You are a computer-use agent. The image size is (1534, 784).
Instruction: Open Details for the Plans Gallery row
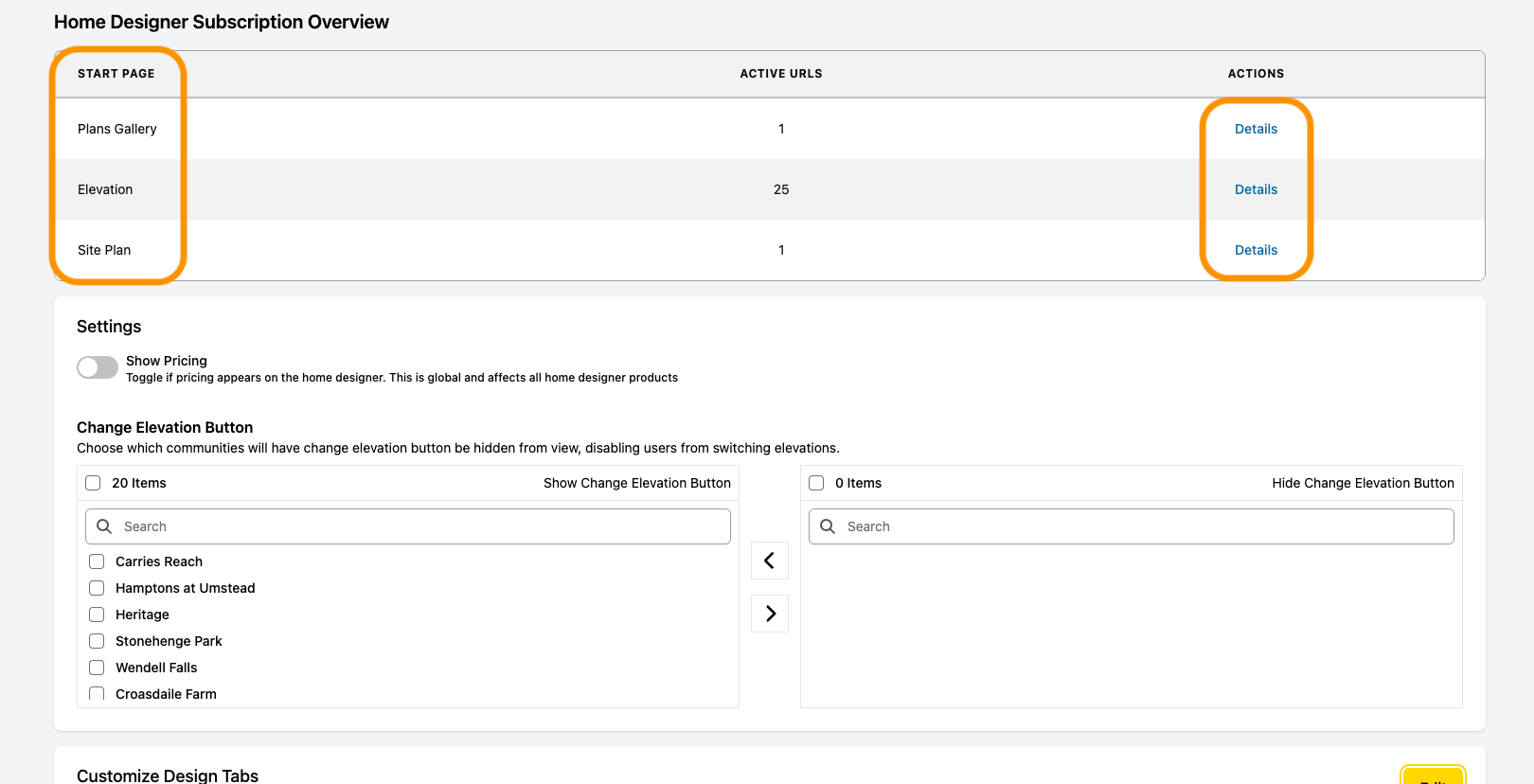coord(1256,129)
